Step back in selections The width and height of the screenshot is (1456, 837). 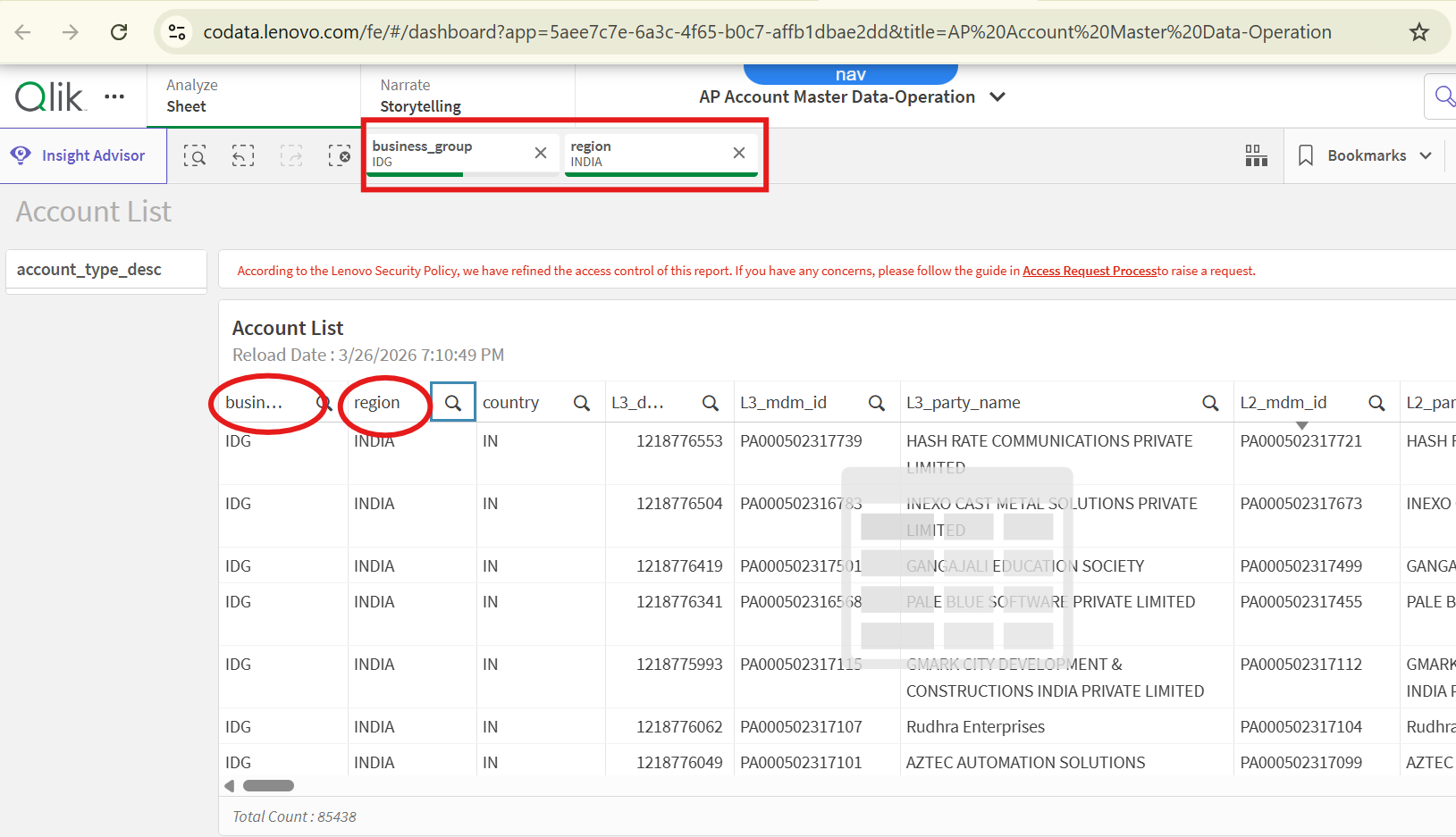click(243, 156)
